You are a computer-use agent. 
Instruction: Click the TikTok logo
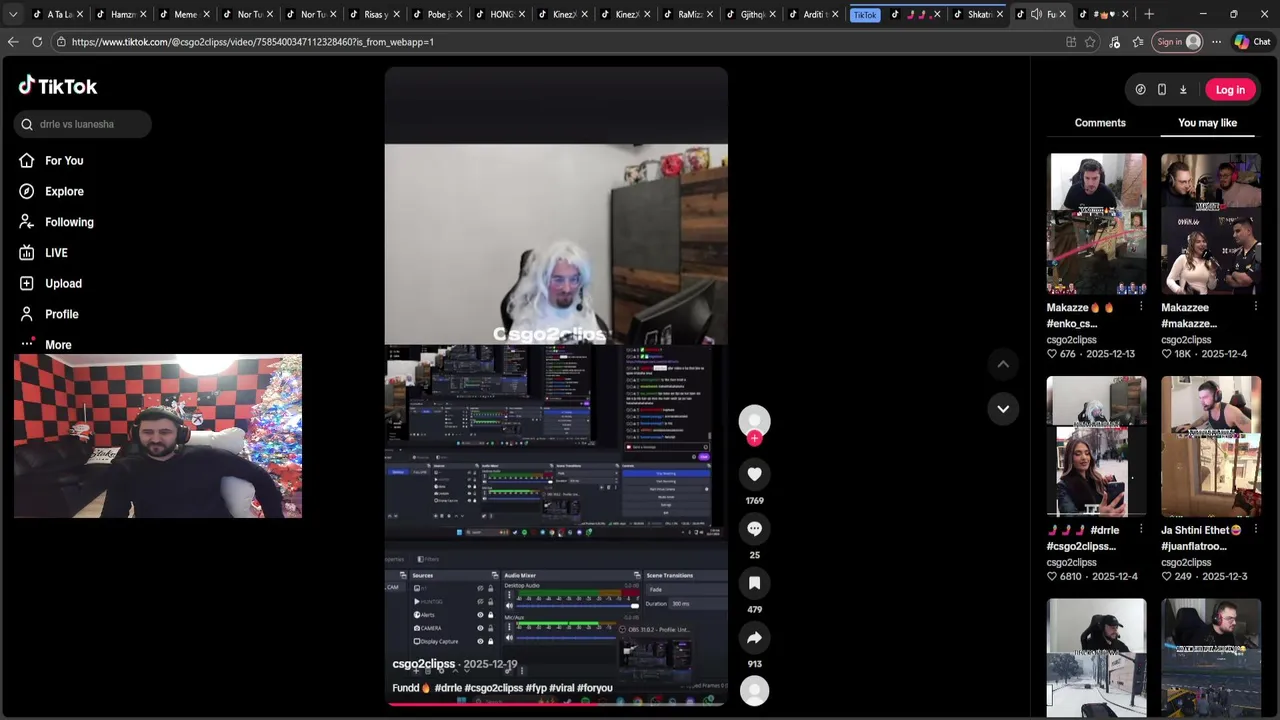click(x=58, y=86)
